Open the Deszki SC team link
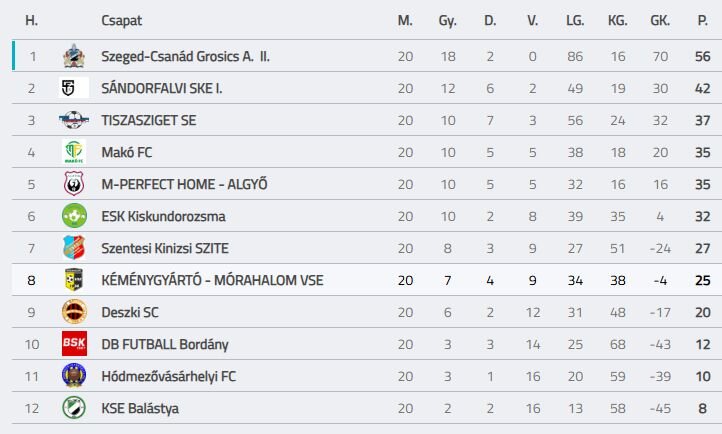This screenshot has height=434, width=722. 130,312
